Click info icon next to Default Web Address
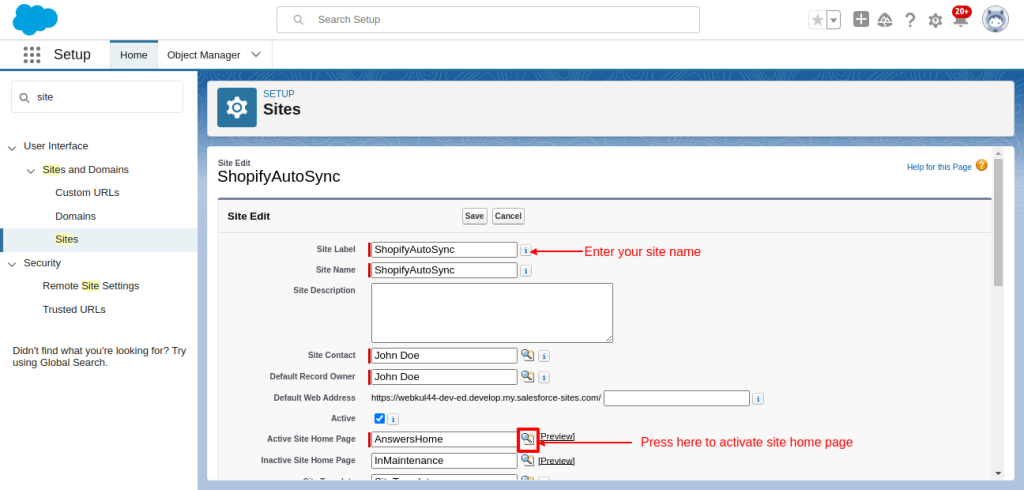 (x=758, y=399)
